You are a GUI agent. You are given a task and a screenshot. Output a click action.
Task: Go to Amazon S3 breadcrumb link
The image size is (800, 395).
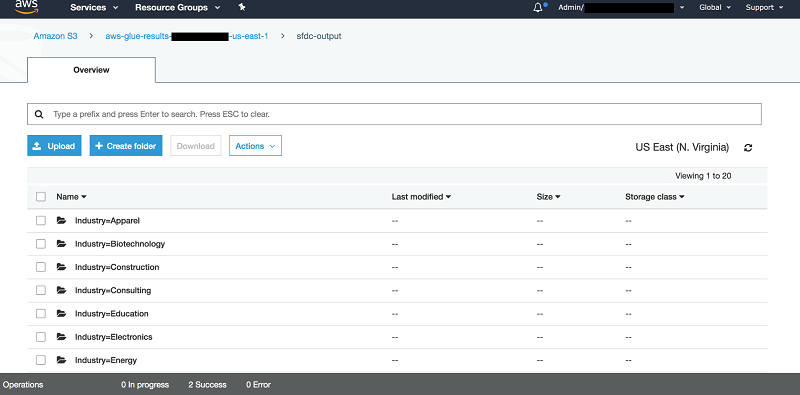tap(56, 36)
